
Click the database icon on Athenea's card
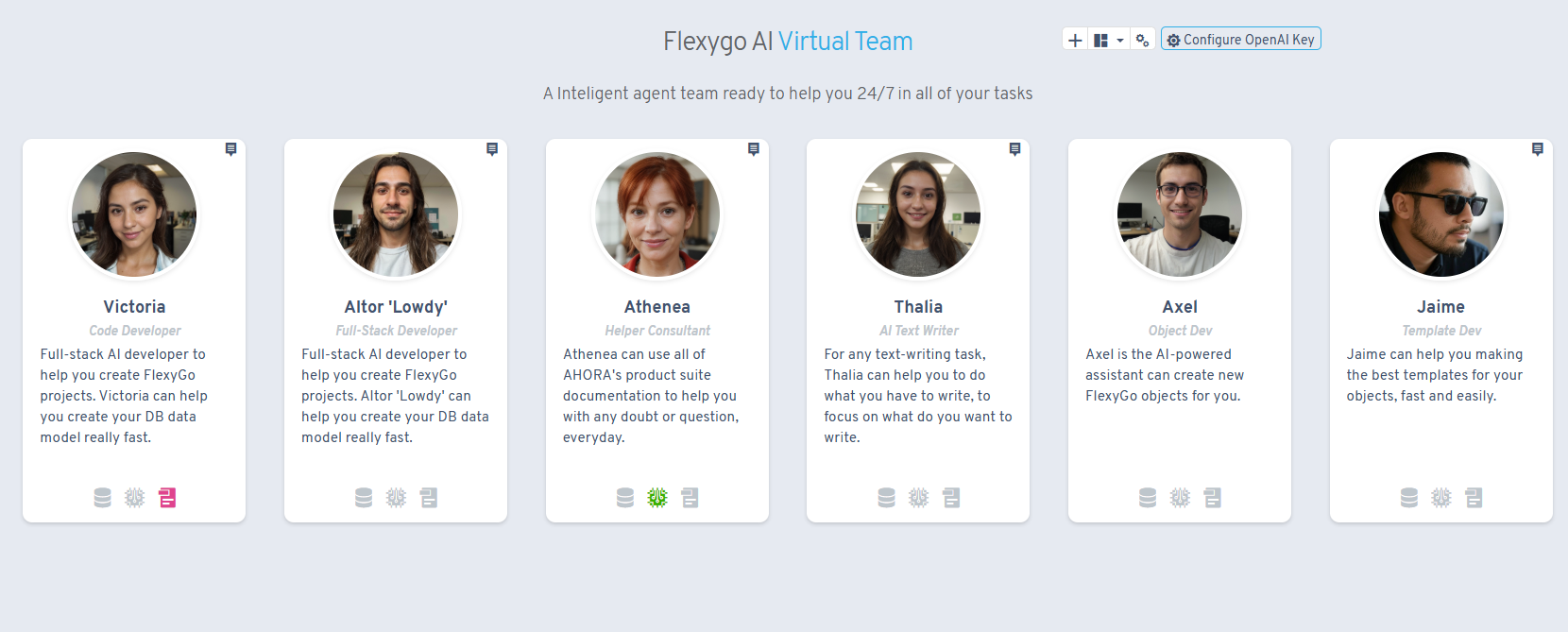coord(625,498)
